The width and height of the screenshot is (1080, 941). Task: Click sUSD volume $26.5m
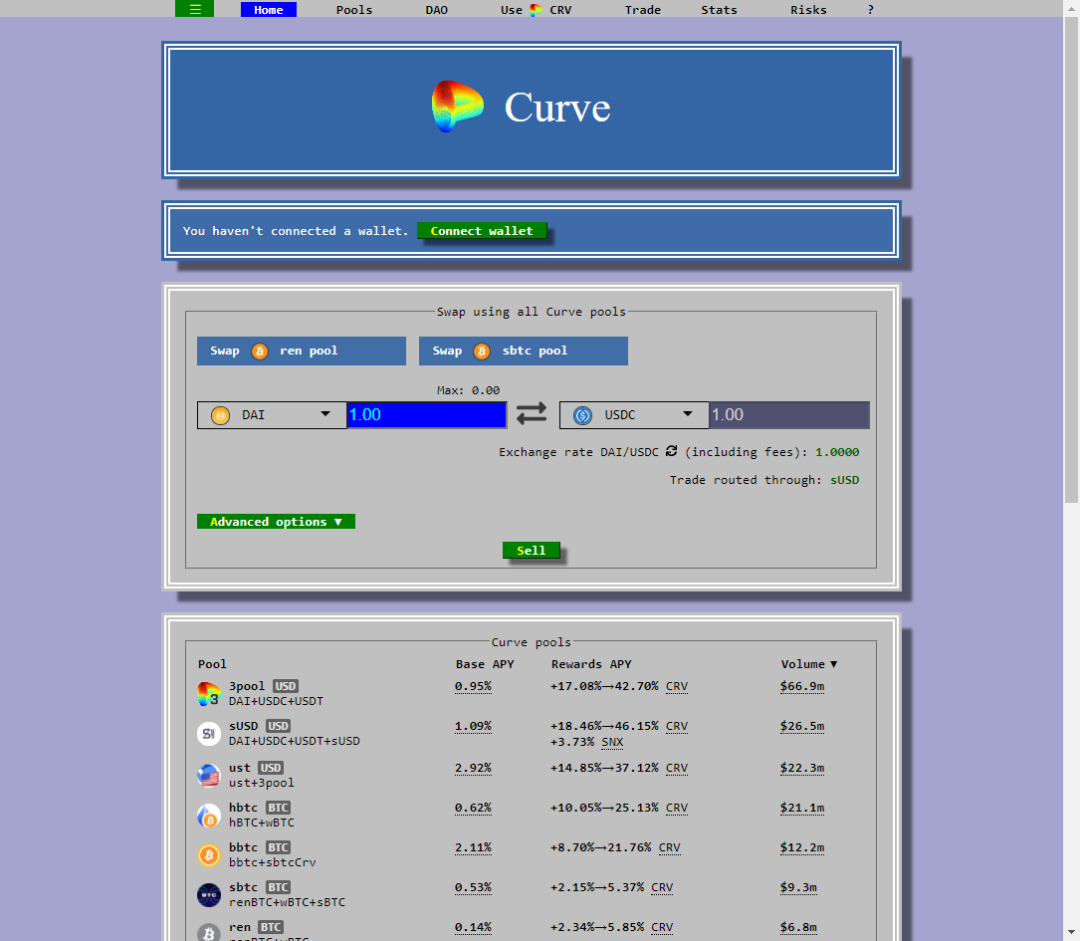[802, 726]
